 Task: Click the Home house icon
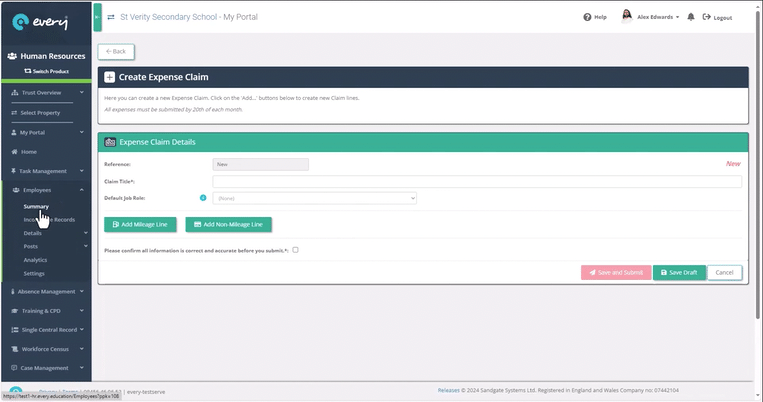point(15,152)
